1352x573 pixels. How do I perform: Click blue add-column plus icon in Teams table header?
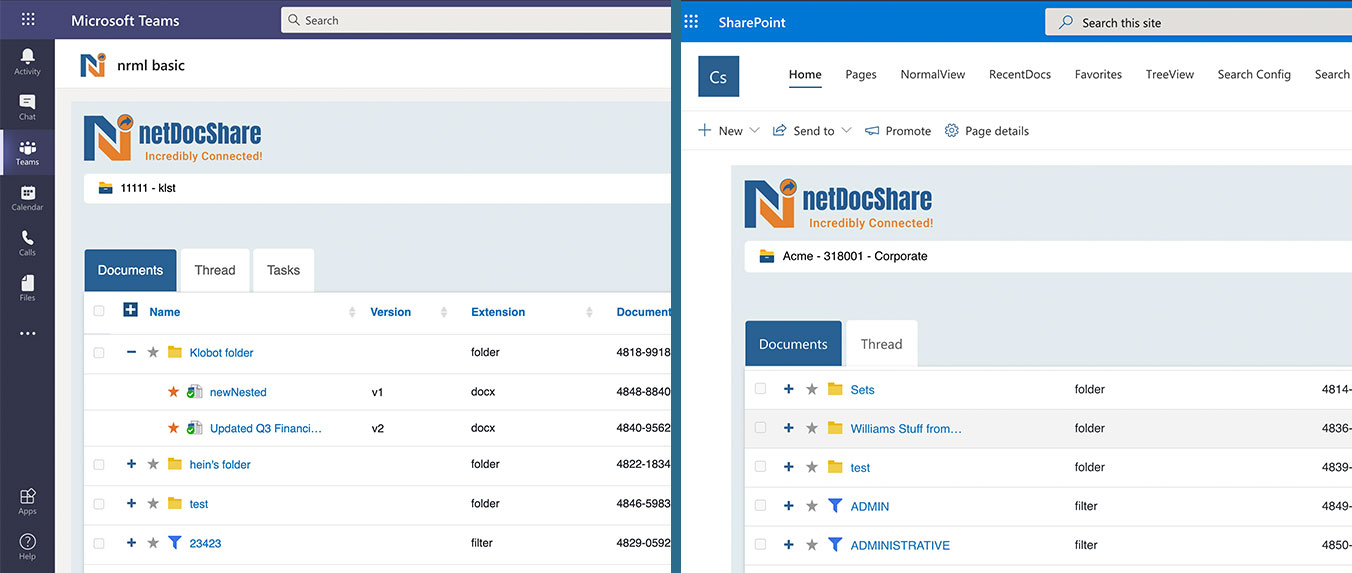click(130, 310)
